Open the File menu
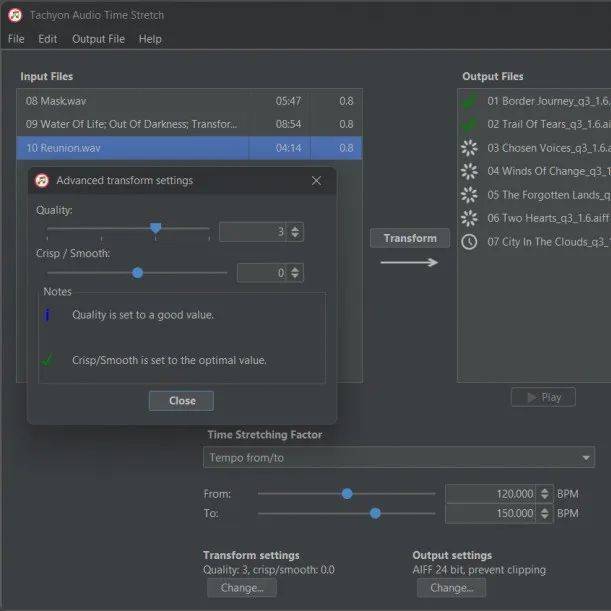The image size is (611, 611). tap(16, 39)
